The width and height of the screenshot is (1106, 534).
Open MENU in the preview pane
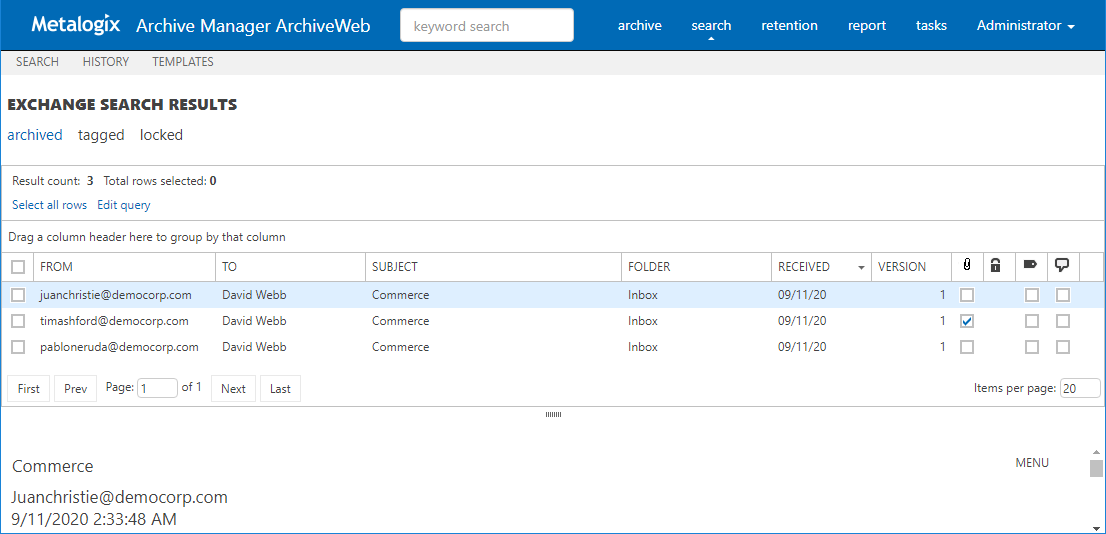point(1032,463)
